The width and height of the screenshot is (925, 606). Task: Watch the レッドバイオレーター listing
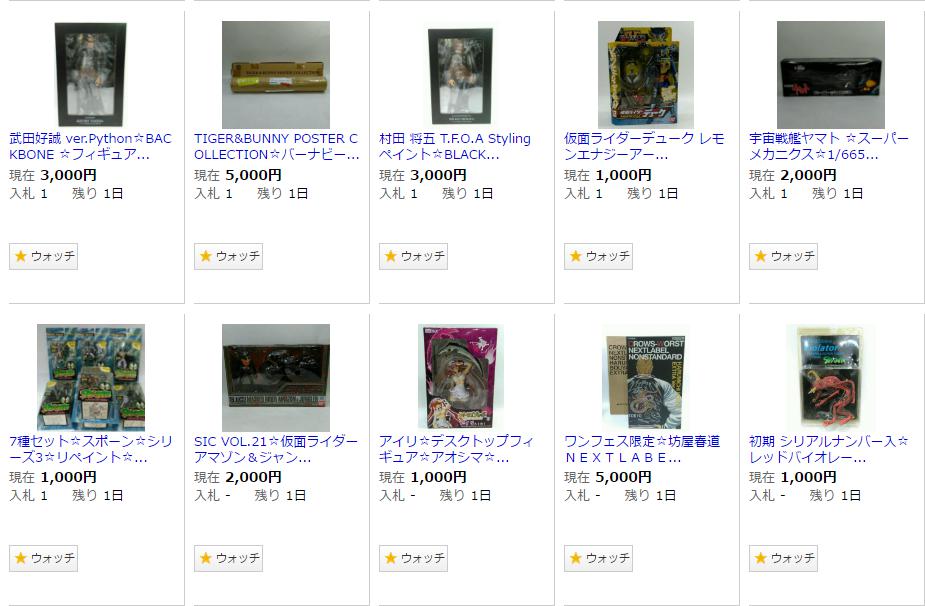pos(783,558)
